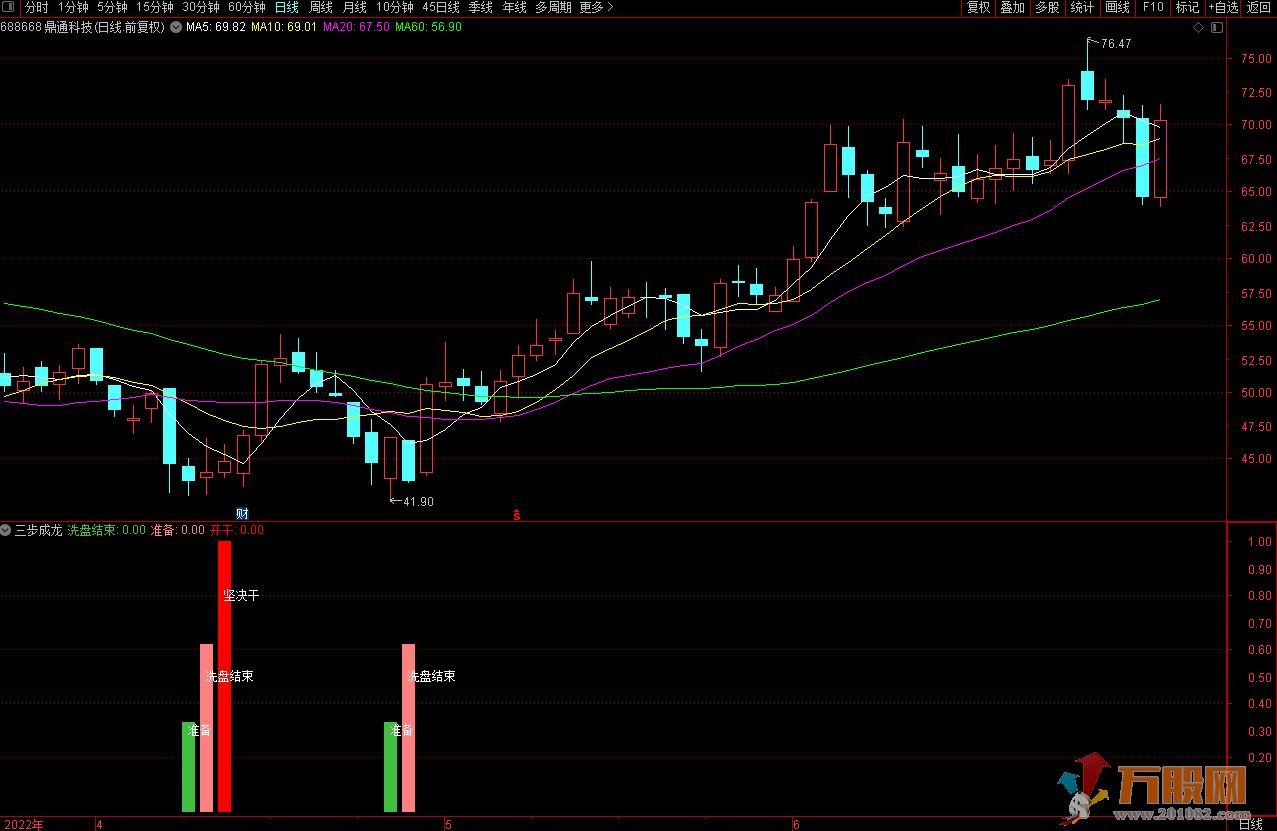Click the 2022年 date label

point(22,824)
